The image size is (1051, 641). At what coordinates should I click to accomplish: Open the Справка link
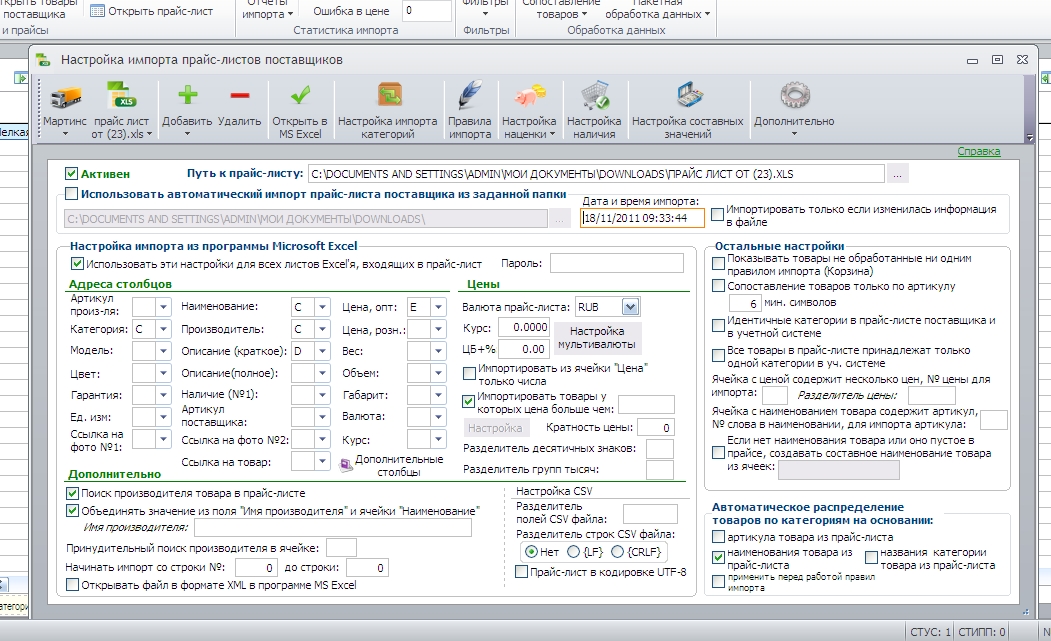[x=979, y=152]
